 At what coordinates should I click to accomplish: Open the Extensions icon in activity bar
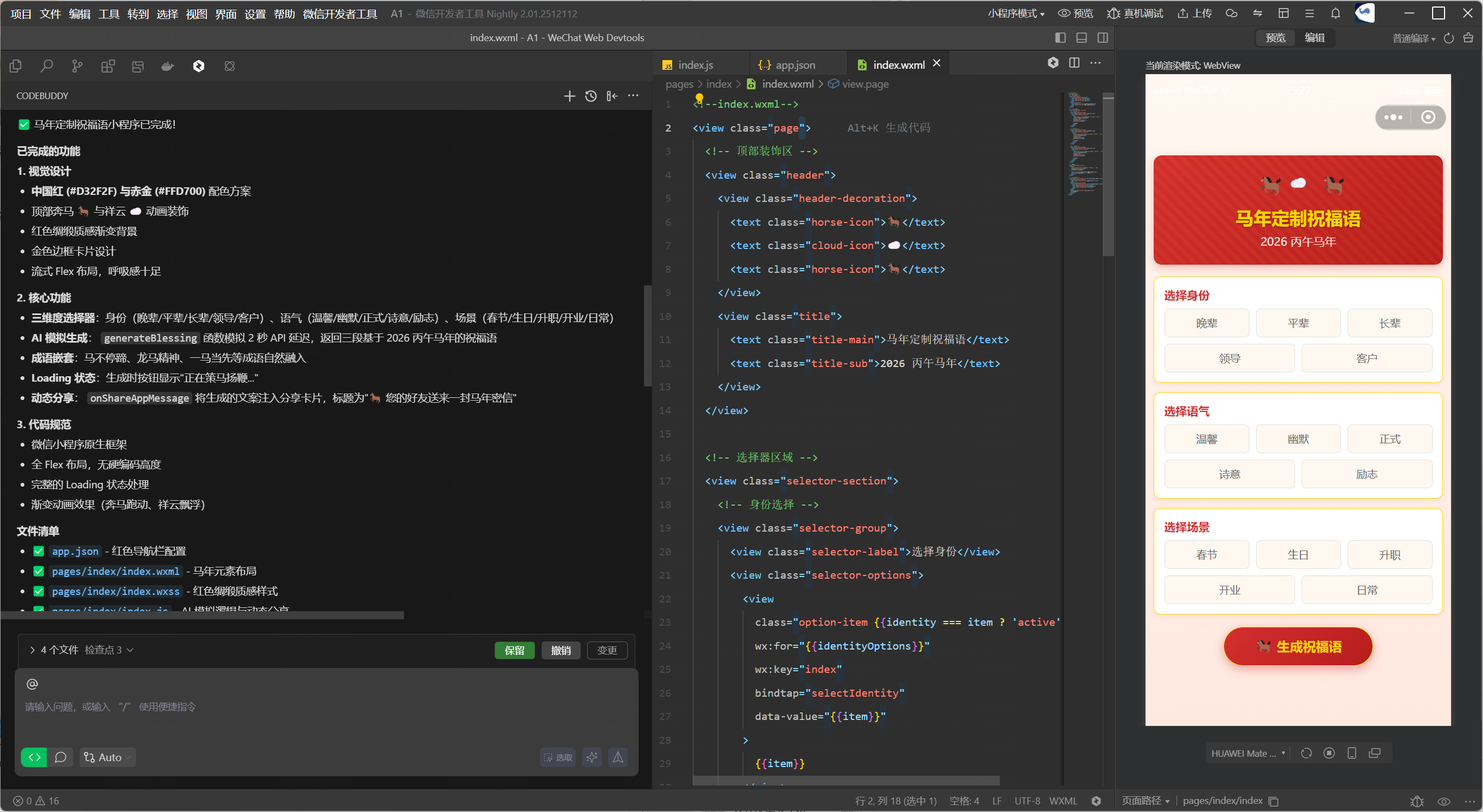coord(108,66)
